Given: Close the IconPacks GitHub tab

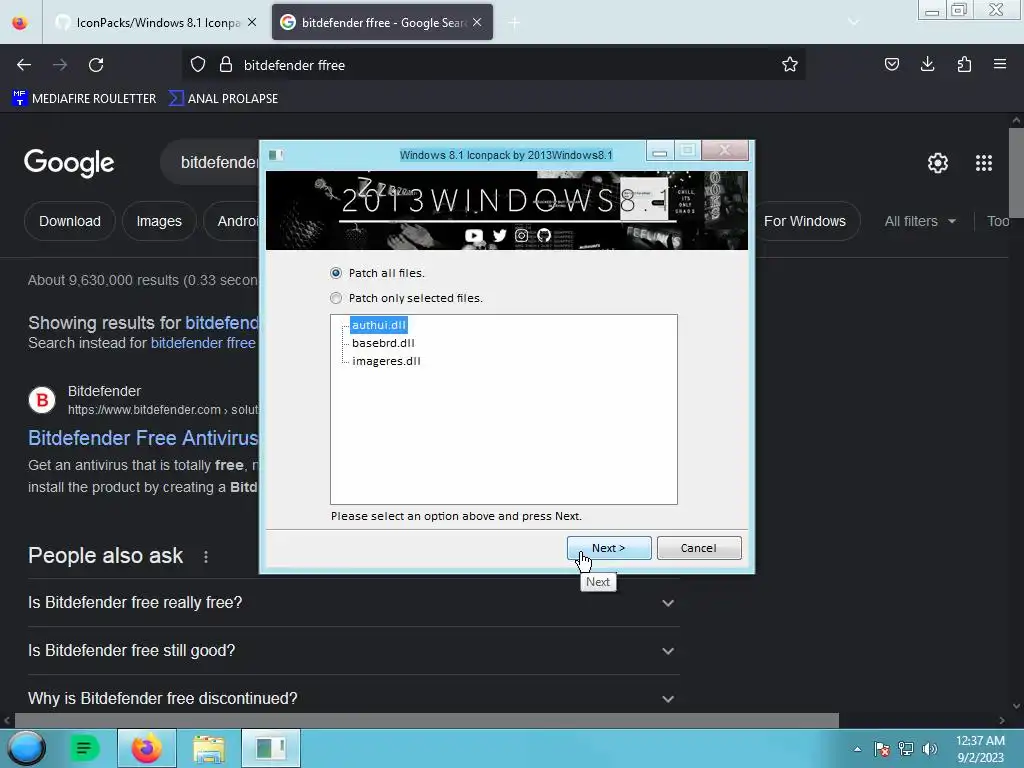Looking at the screenshot, I should [252, 22].
